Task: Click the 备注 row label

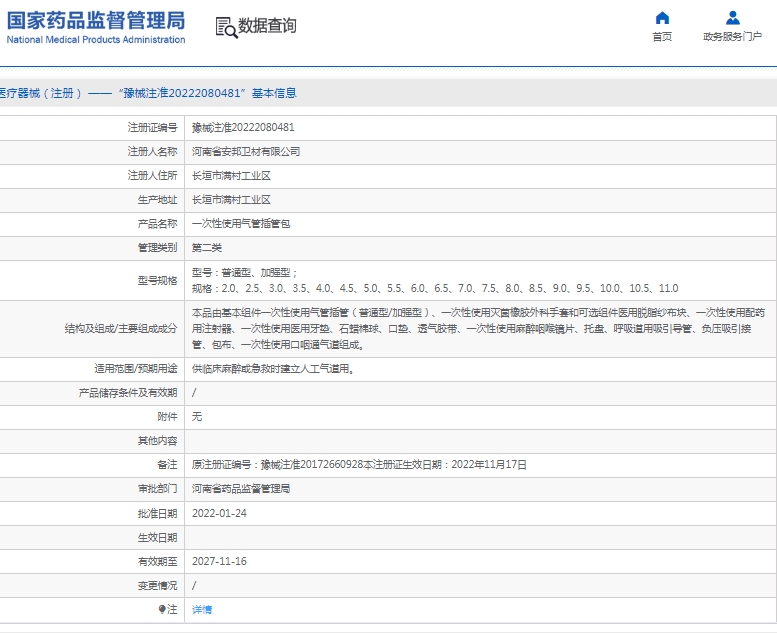Action: [x=167, y=464]
